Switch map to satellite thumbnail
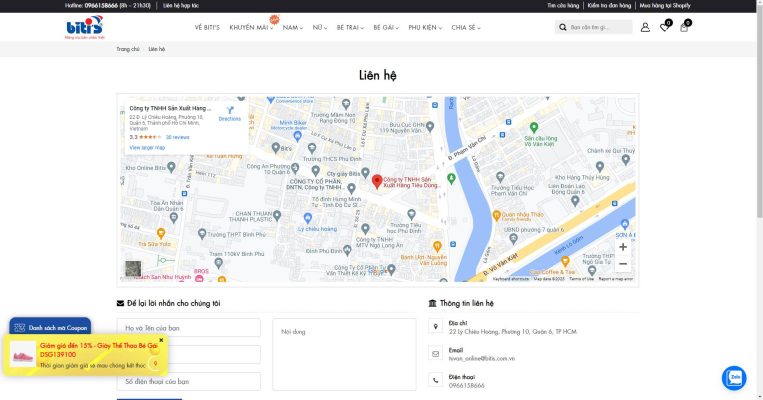Image resolution: width=763 pixels, height=400 pixels. pyautogui.click(x=133, y=268)
